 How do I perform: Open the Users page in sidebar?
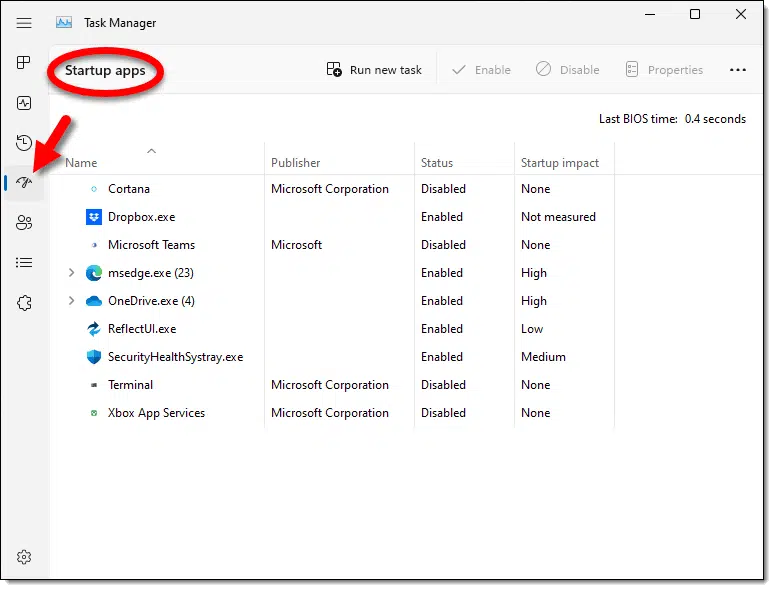24,223
